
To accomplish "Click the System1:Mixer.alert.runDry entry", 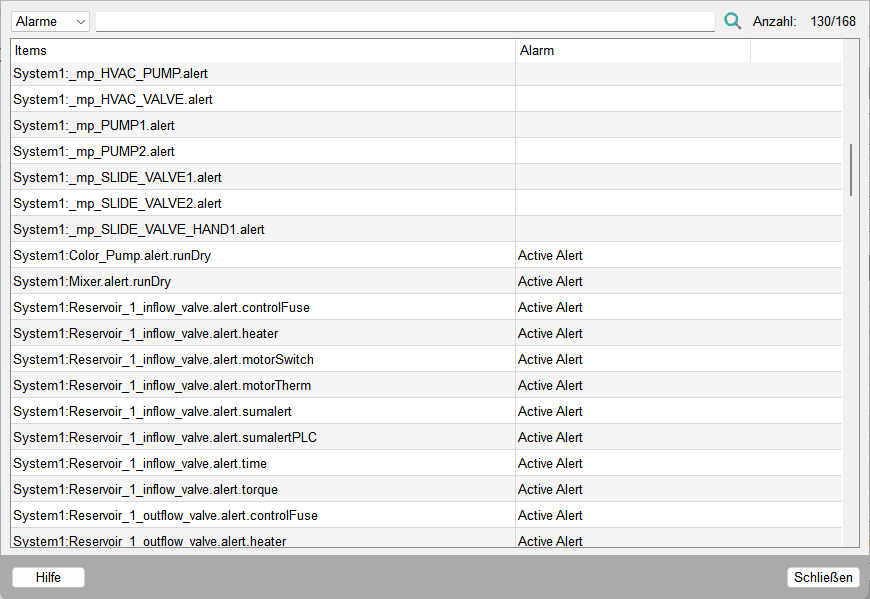I will (x=92, y=282).
